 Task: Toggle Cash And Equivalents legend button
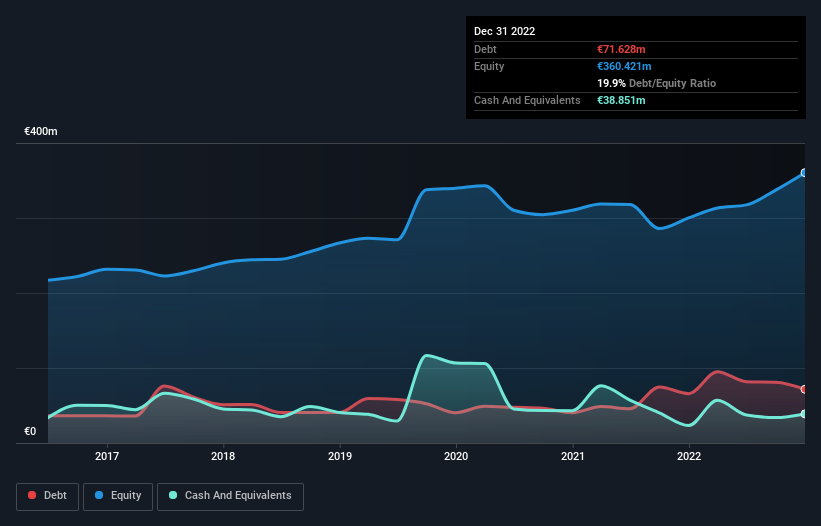pyautogui.click(x=230, y=496)
